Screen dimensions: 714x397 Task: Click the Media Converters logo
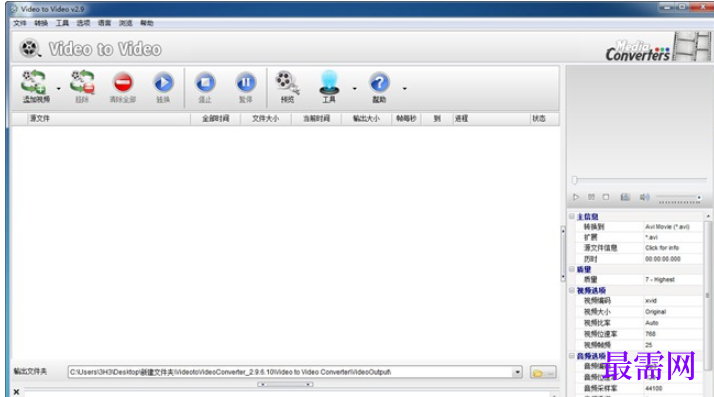(x=638, y=51)
